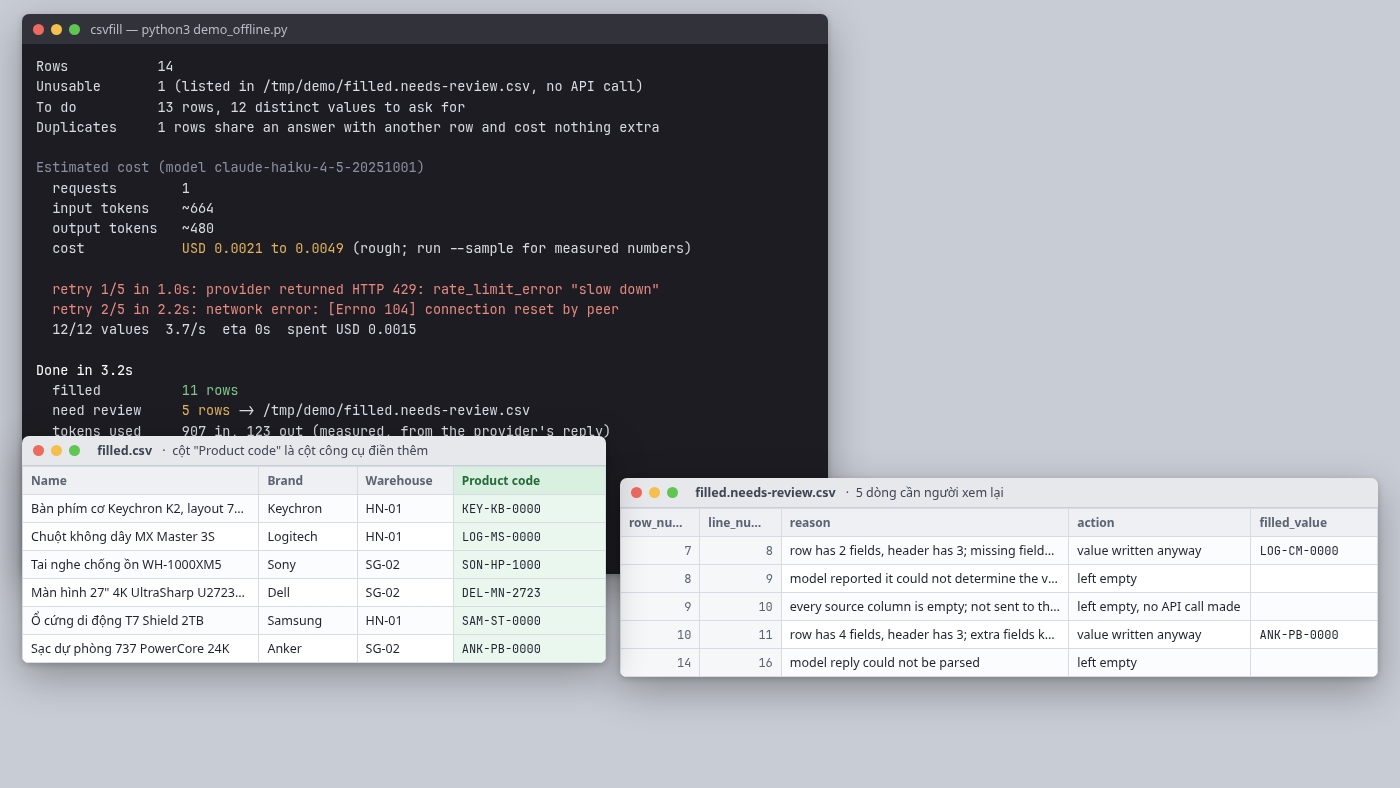This screenshot has height=788, width=1400.
Task: Select product code LOG-MS-0000
Action: [x=529, y=537]
